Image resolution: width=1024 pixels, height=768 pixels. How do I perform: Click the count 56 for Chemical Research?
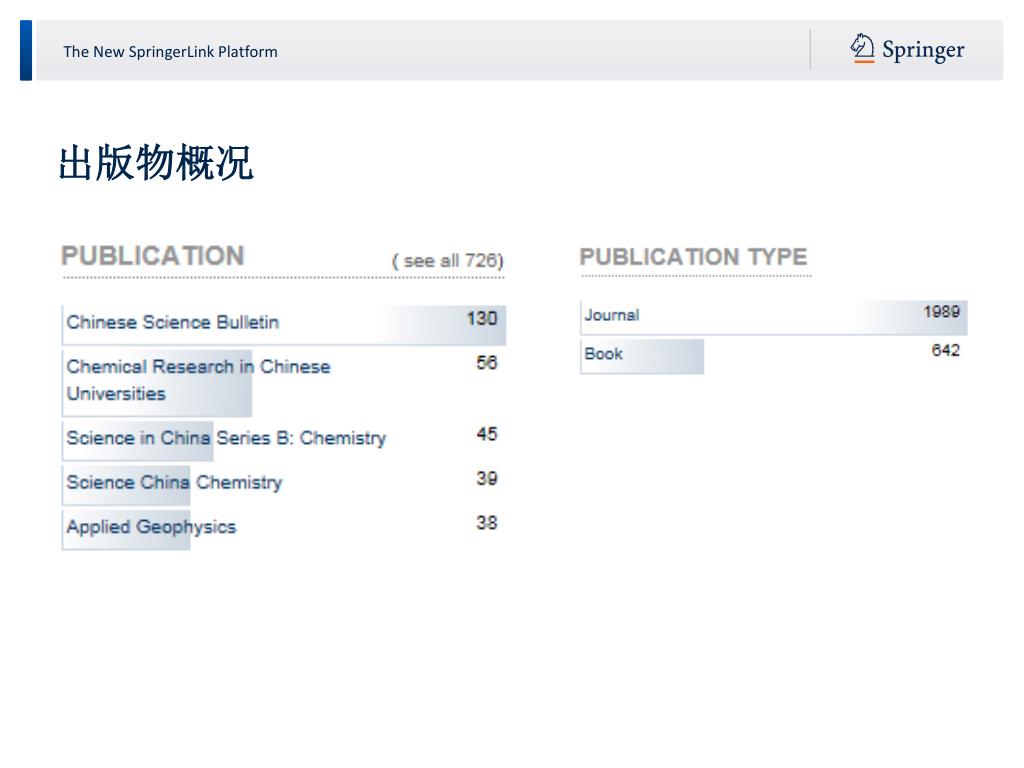[487, 362]
